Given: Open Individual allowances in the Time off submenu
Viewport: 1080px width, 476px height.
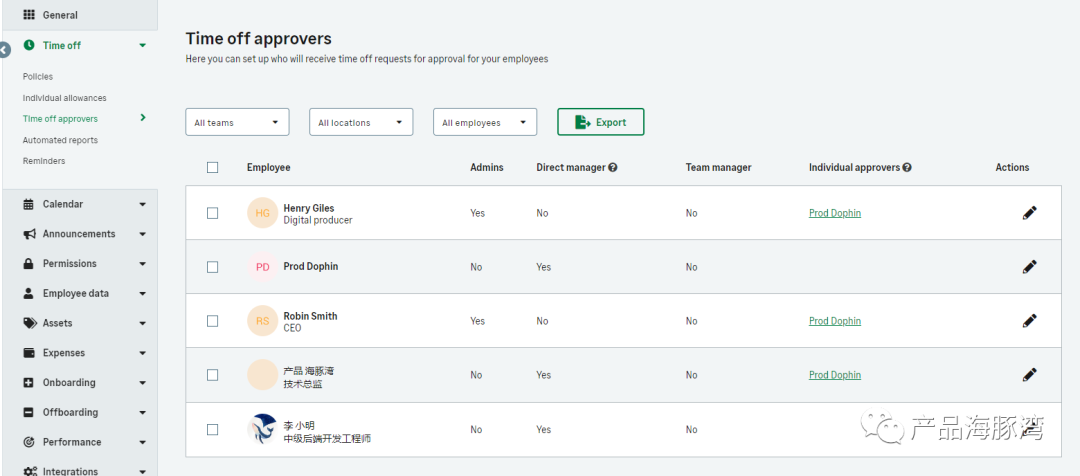Looking at the screenshot, I should pos(64,98).
